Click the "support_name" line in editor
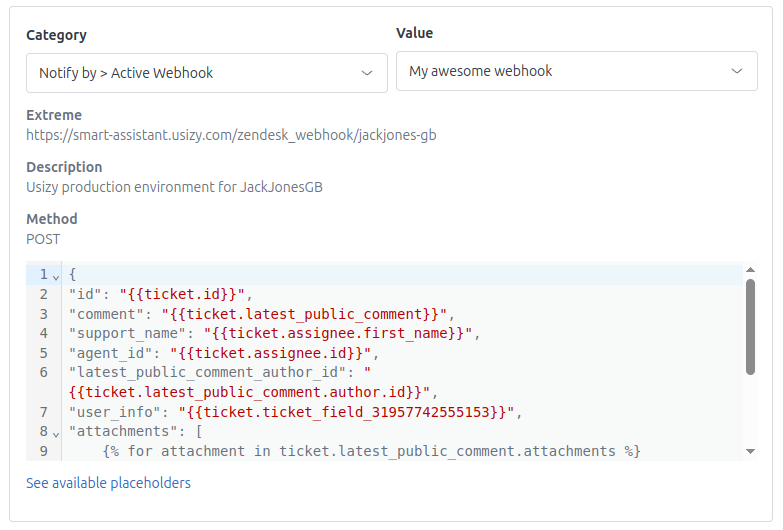Image resolution: width=783 pixels, height=530 pixels. [x=274, y=333]
